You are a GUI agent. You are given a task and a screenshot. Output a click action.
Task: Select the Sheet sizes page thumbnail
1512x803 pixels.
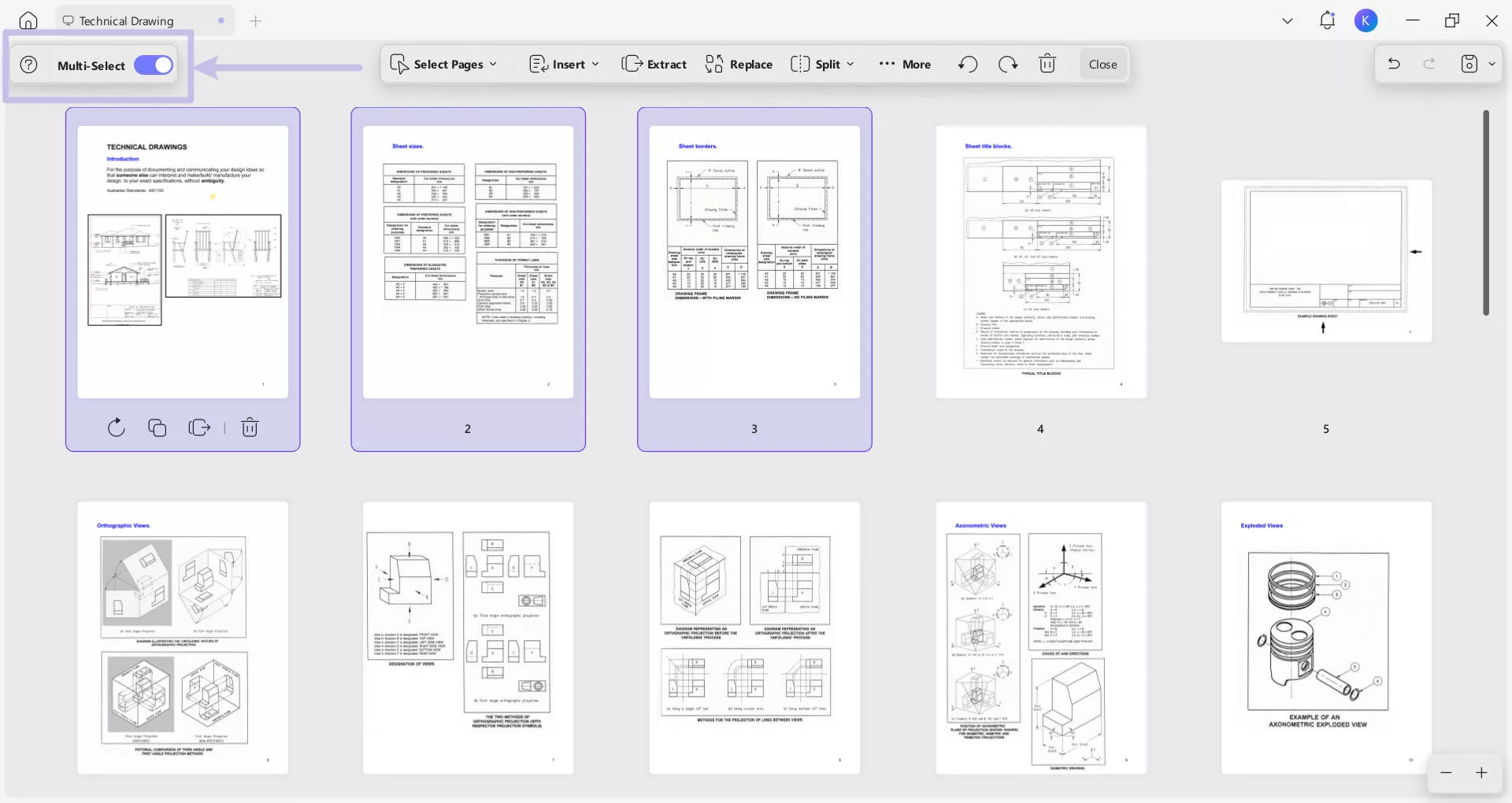click(x=469, y=262)
